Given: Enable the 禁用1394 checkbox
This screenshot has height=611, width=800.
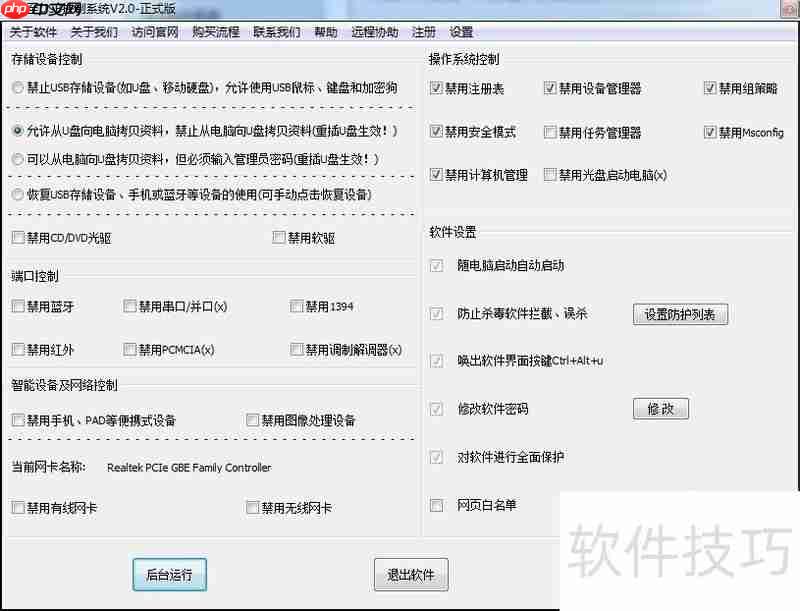Looking at the screenshot, I should click(296, 306).
